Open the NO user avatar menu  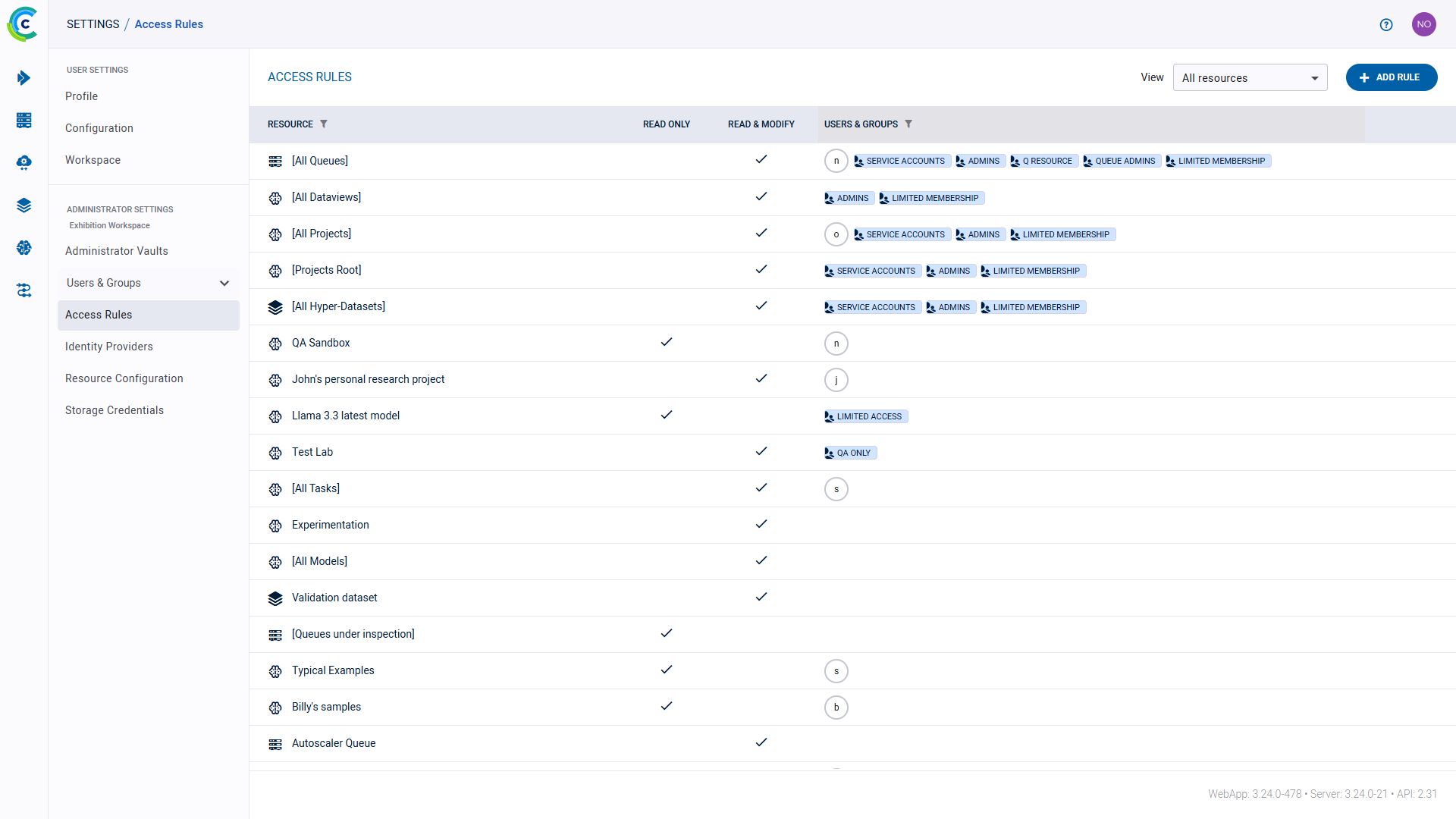point(1423,24)
